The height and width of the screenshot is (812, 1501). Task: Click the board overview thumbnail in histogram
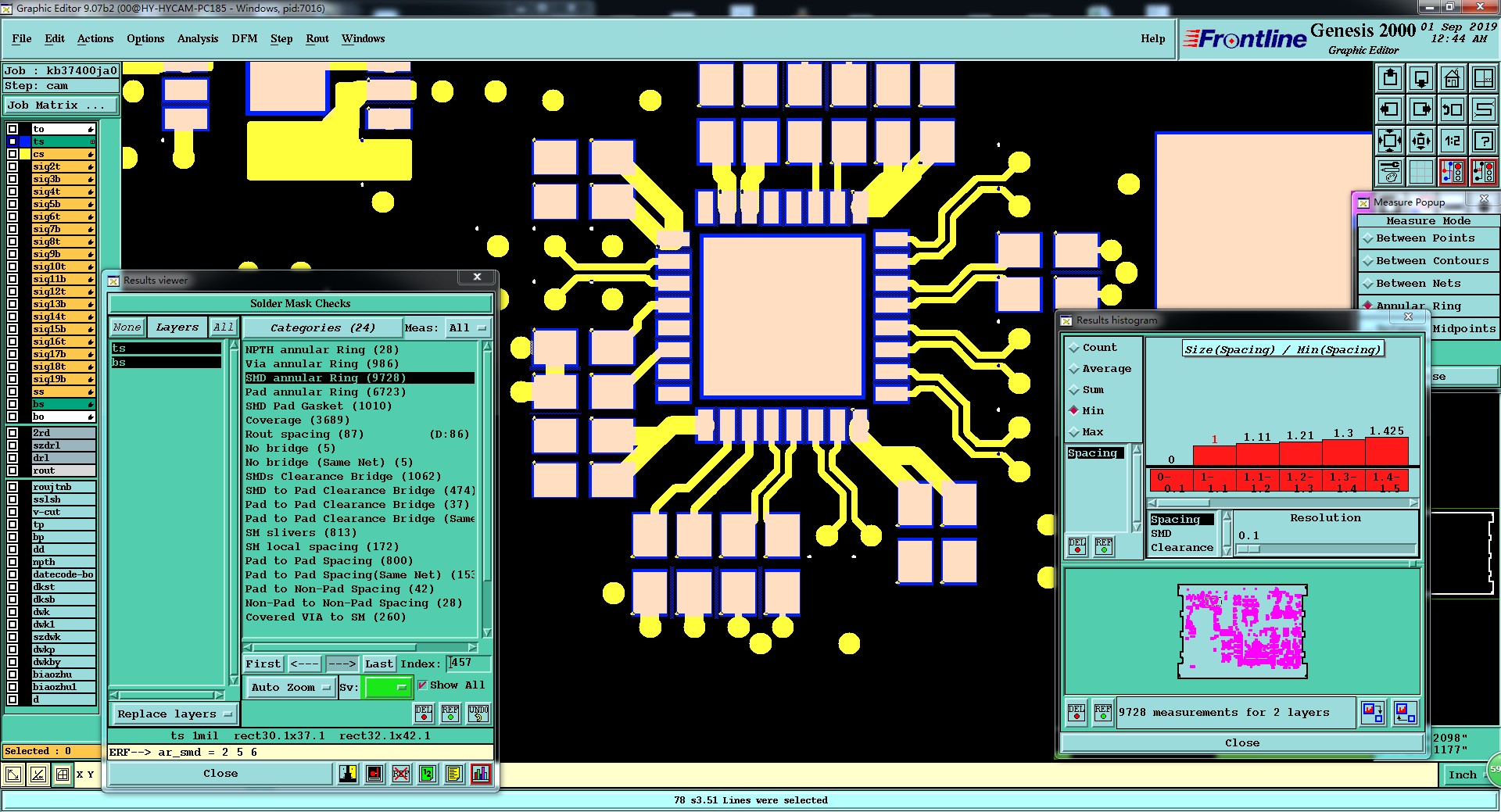coord(1242,631)
